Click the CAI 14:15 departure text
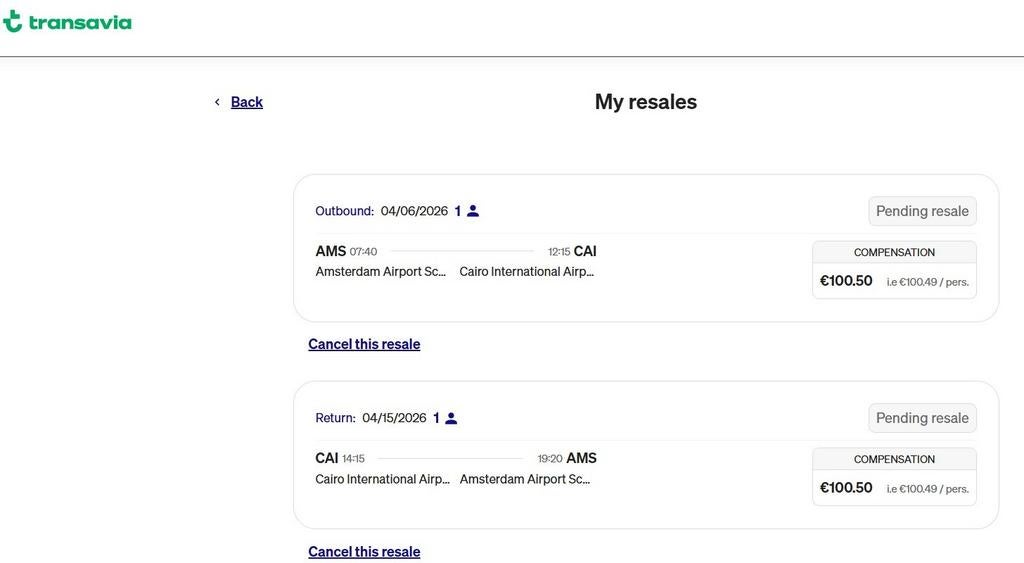This screenshot has width=1024, height=563. coord(340,458)
